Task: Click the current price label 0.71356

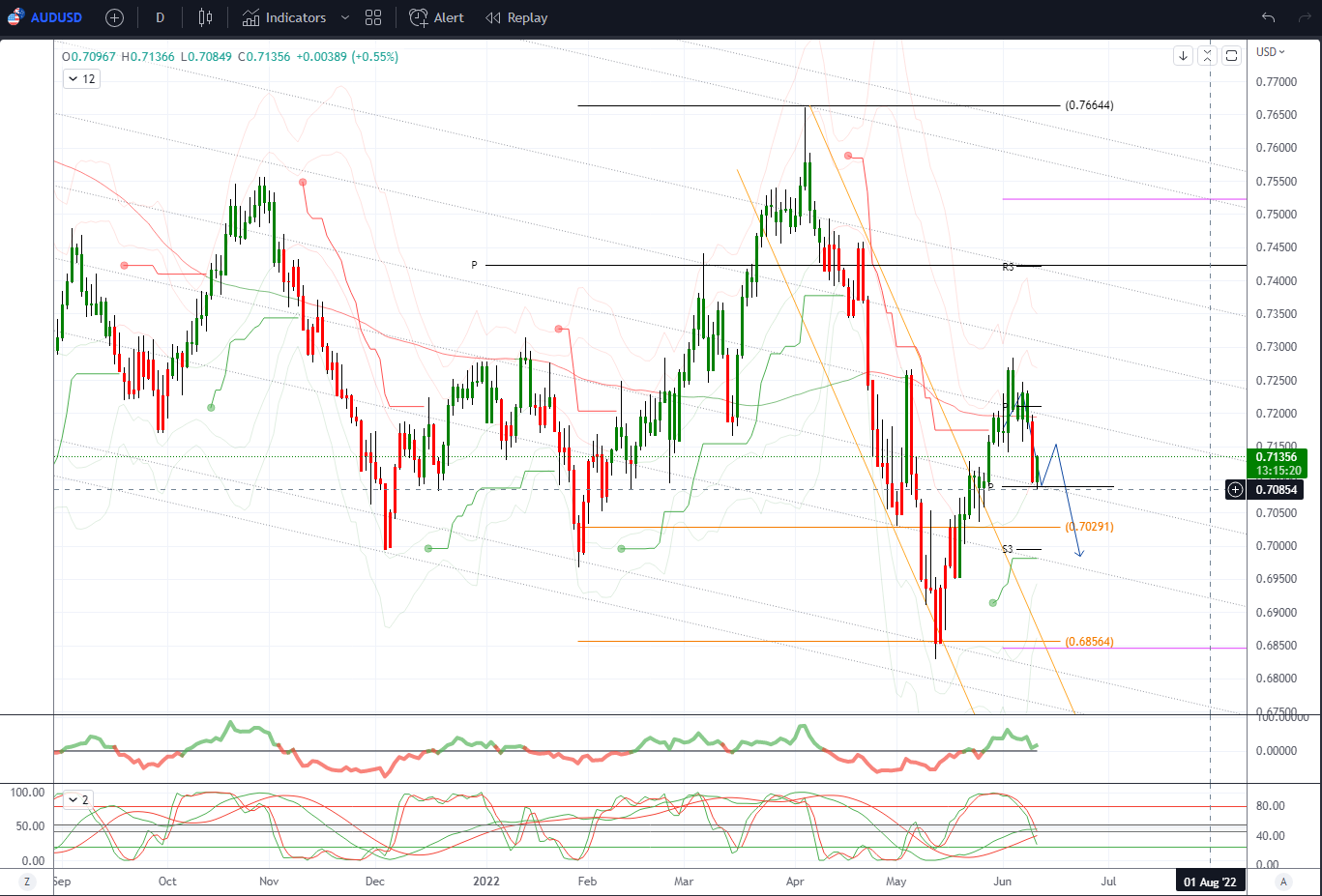Action: [1277, 457]
